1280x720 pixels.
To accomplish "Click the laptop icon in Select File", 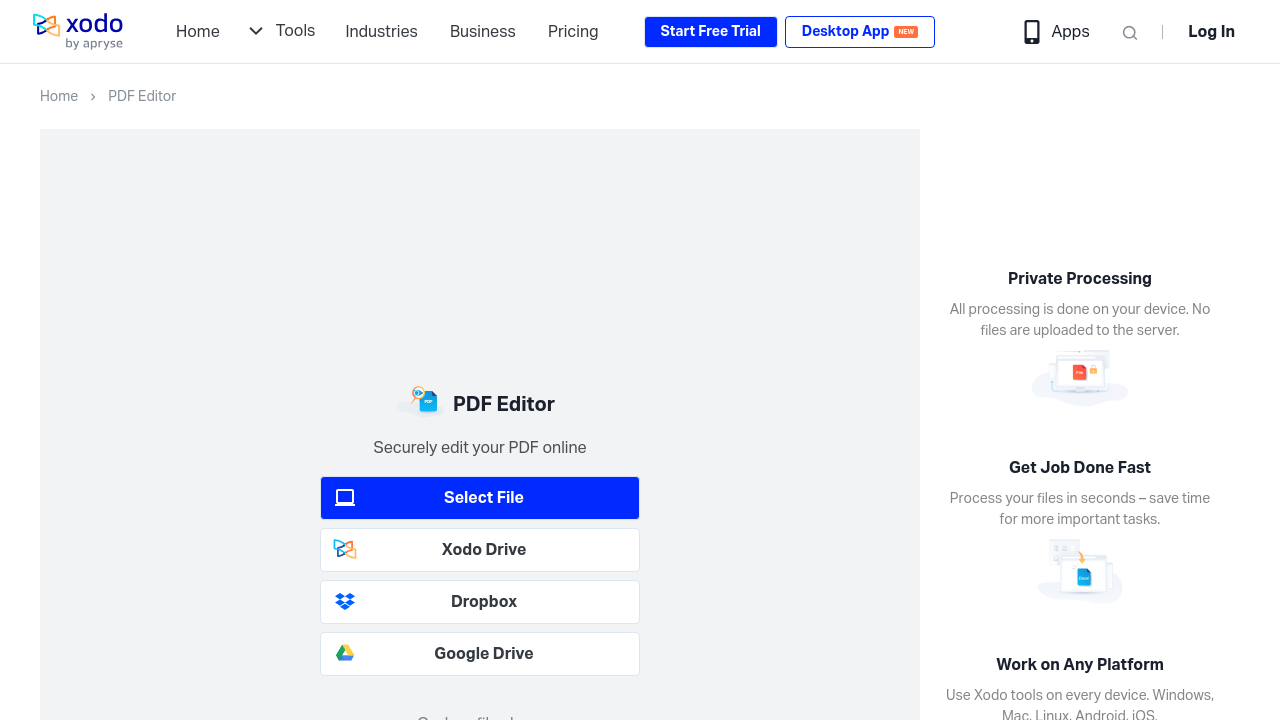I will pyautogui.click(x=345, y=497).
